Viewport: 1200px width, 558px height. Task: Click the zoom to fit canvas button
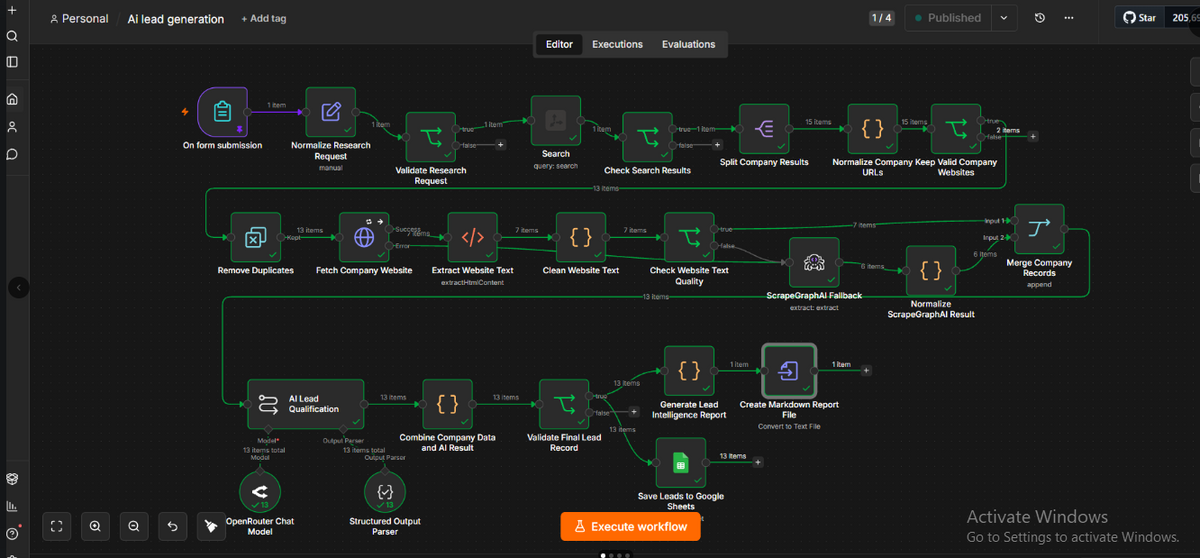coord(57,525)
